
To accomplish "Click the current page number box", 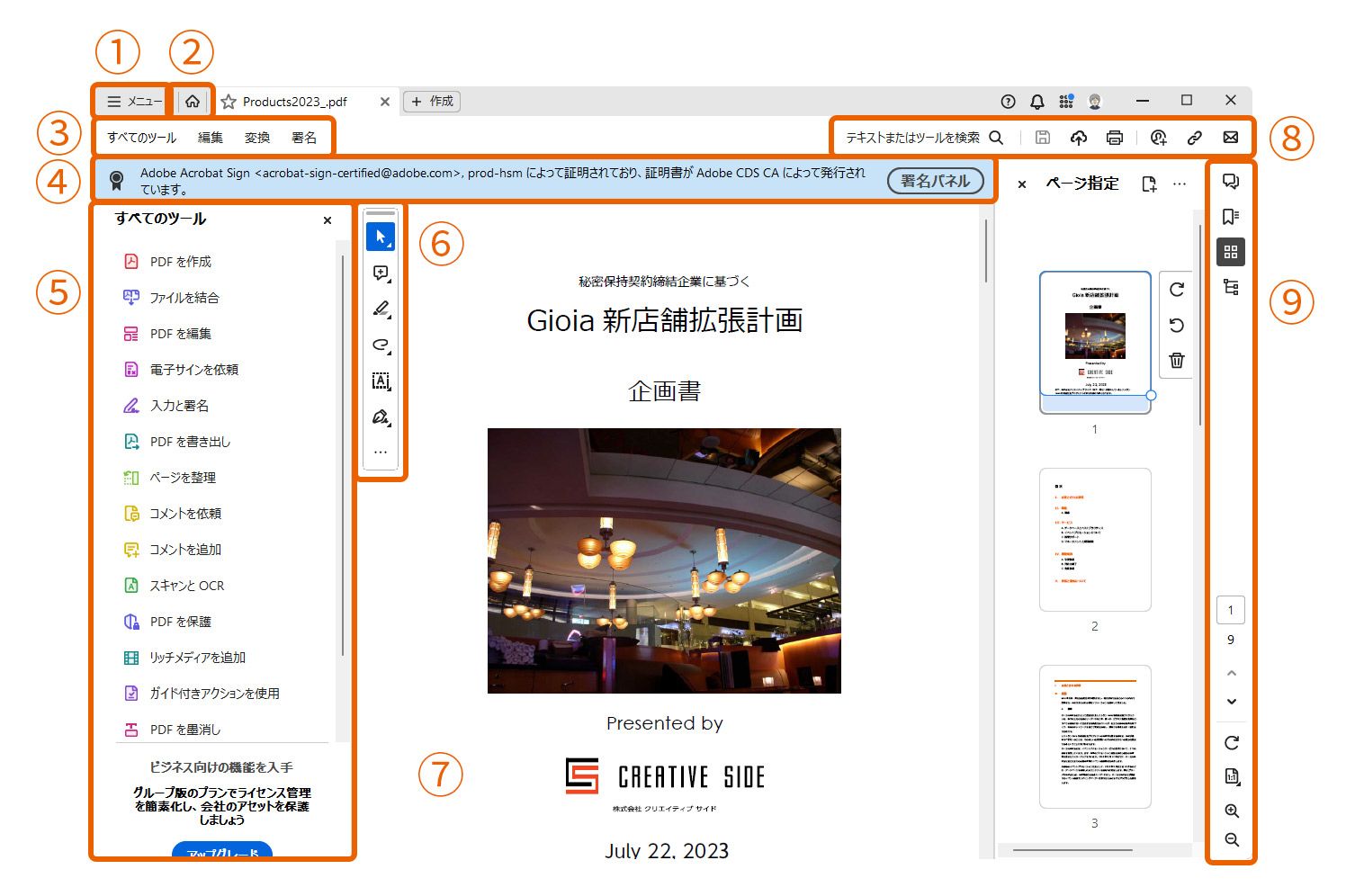I will click(1231, 610).
